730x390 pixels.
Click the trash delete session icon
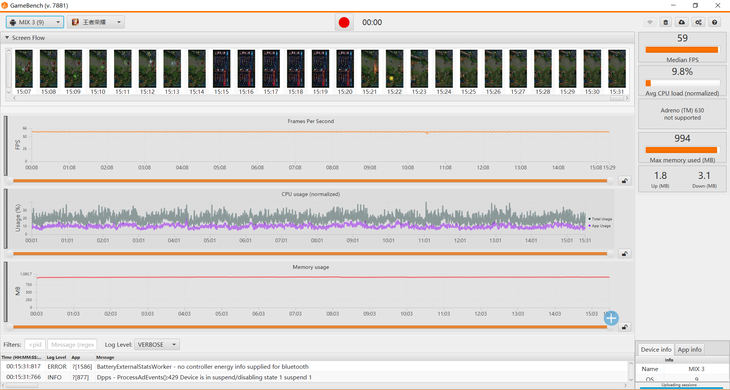pos(666,22)
